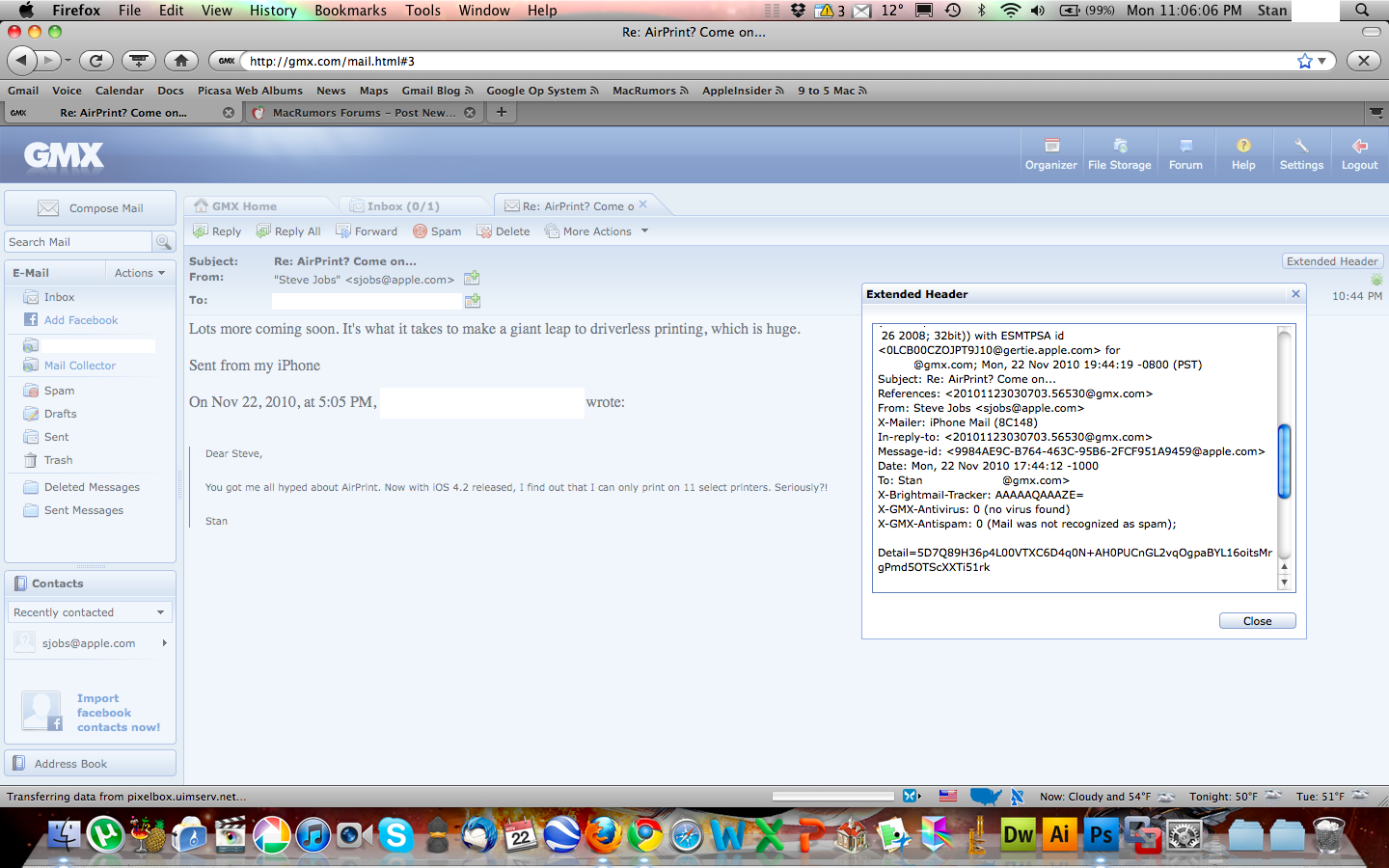This screenshot has height=868, width=1389.
Task: Close the Re: AirPrint message tab
Action: [x=643, y=204]
